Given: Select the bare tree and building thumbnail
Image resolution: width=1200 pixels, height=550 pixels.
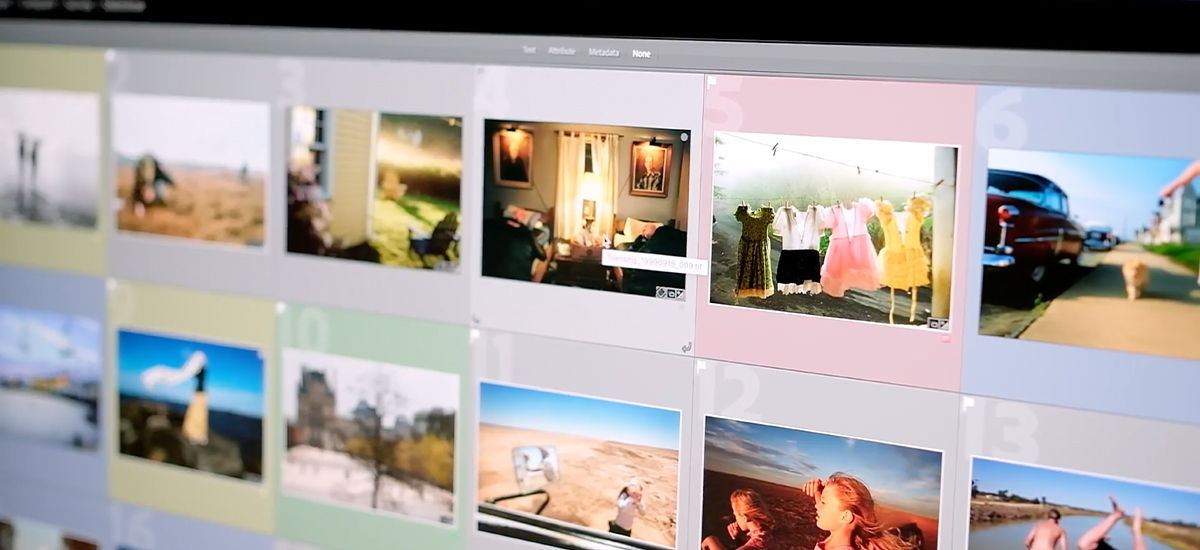Looking at the screenshot, I should click(369, 435).
